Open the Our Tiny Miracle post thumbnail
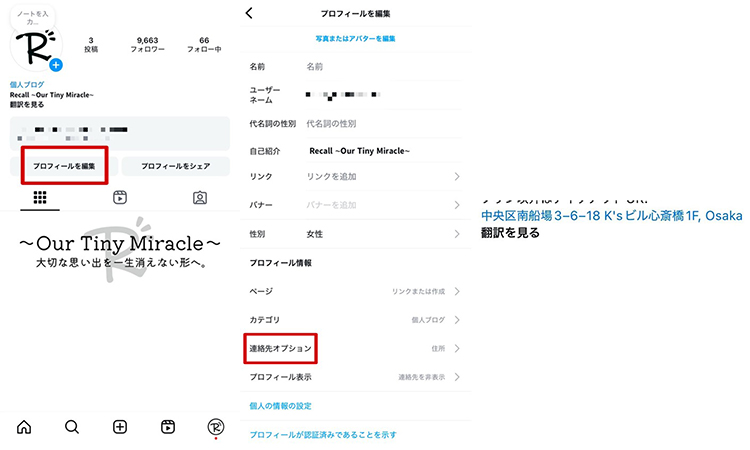 120,250
